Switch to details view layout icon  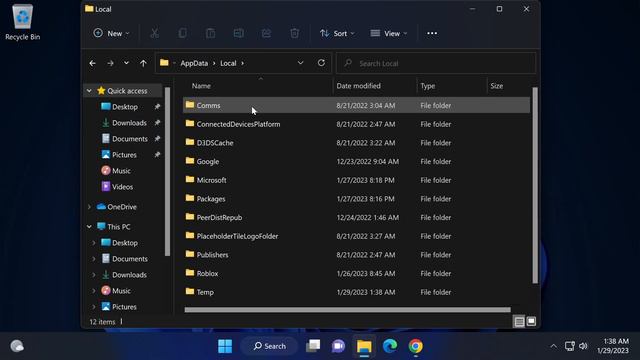click(x=519, y=322)
